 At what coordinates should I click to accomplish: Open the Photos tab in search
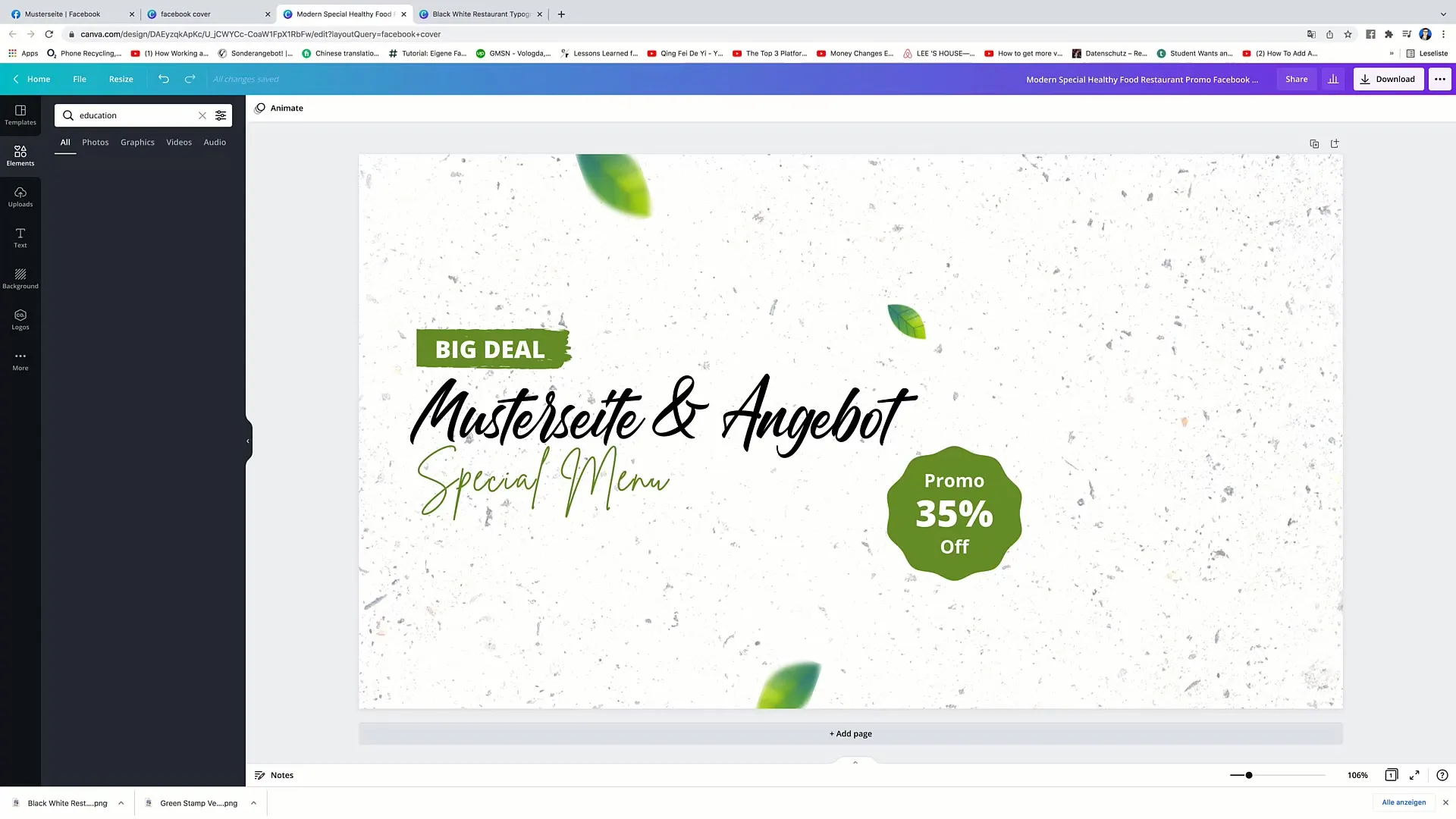(96, 142)
